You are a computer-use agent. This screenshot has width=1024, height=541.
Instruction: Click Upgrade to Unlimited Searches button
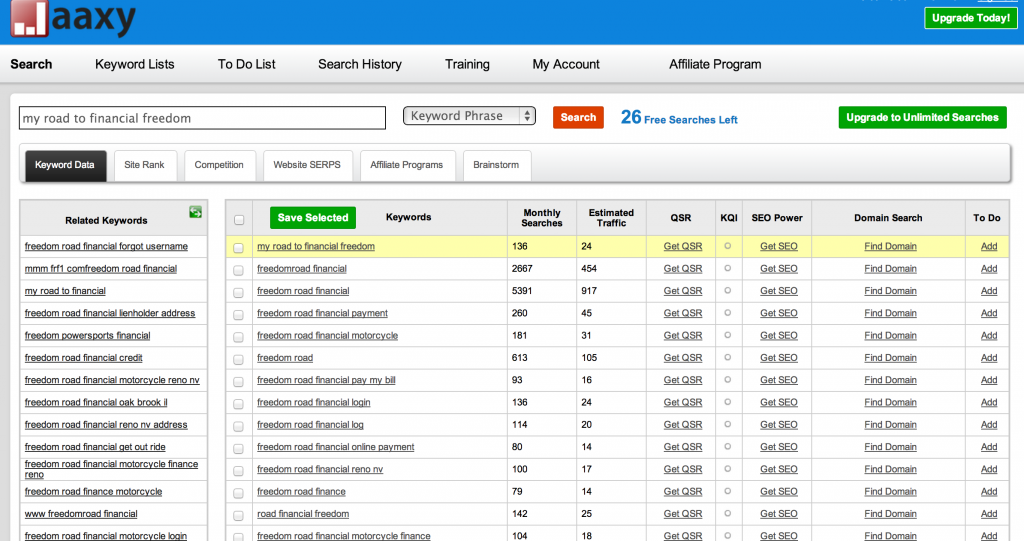922,117
